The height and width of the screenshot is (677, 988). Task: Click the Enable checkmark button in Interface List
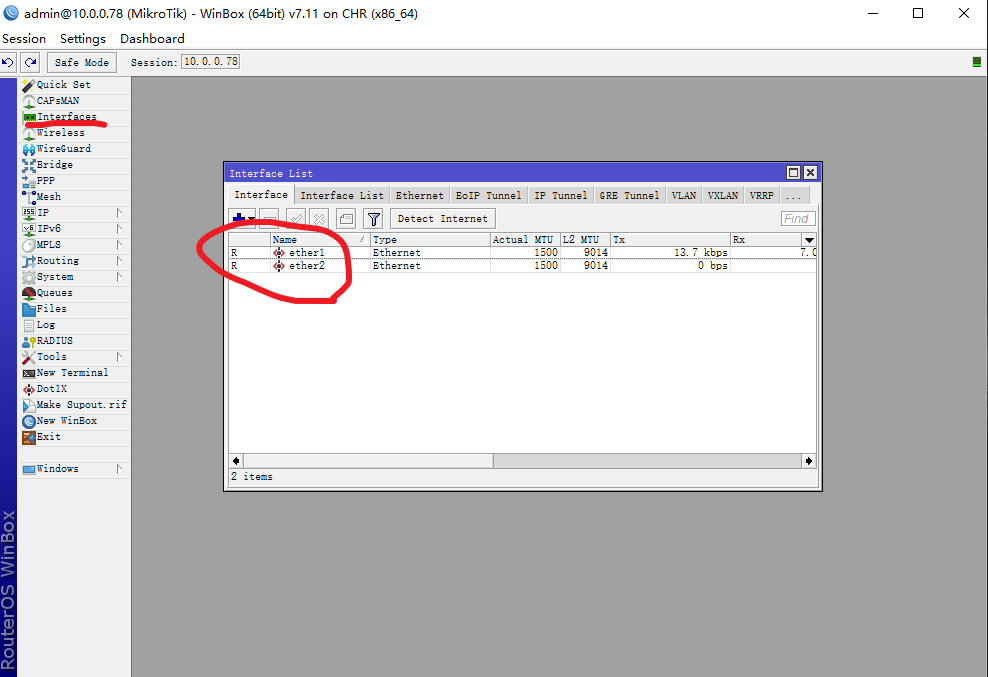296,219
